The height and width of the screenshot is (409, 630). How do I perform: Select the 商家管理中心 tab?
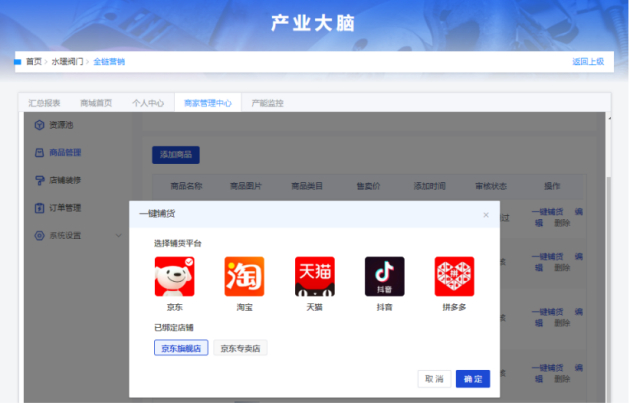tap(208, 103)
